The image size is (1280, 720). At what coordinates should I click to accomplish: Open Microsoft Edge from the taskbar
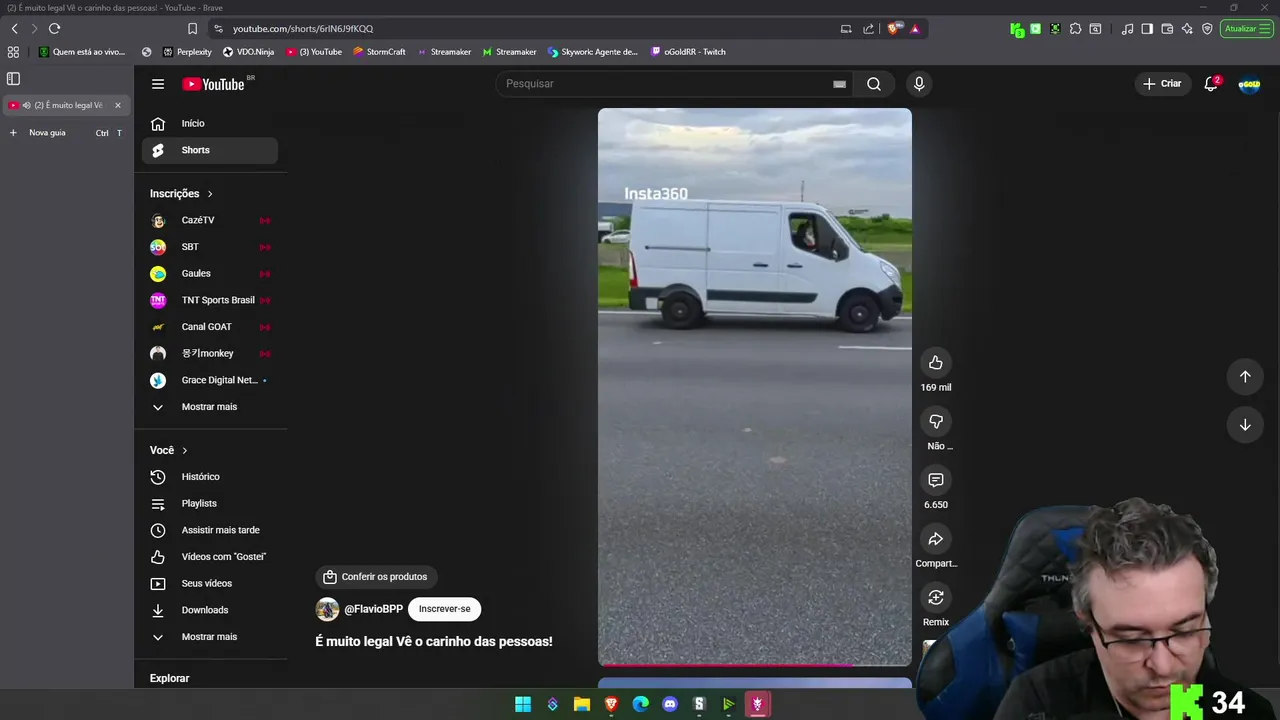(641, 705)
